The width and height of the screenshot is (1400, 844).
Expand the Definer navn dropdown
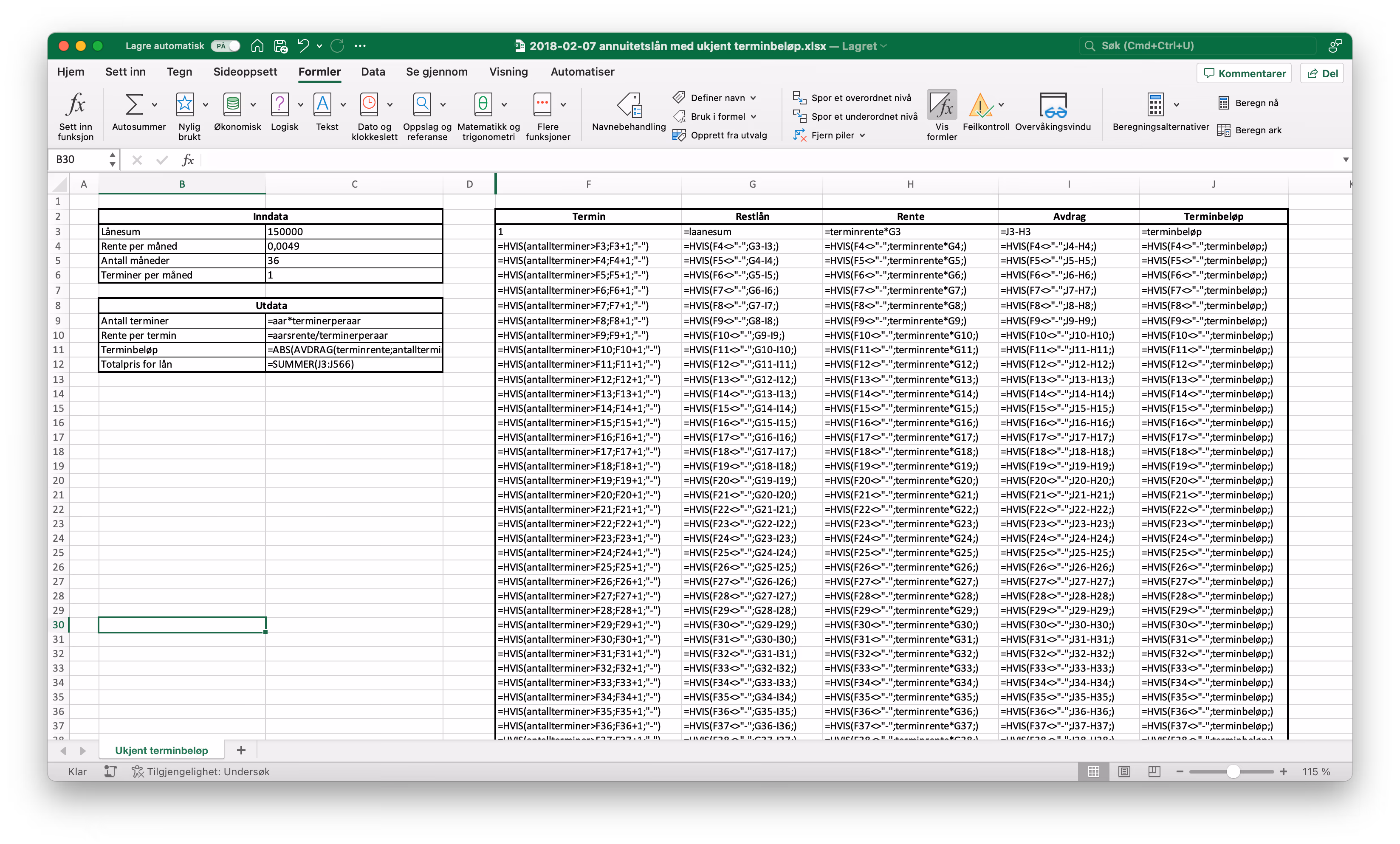[754, 98]
